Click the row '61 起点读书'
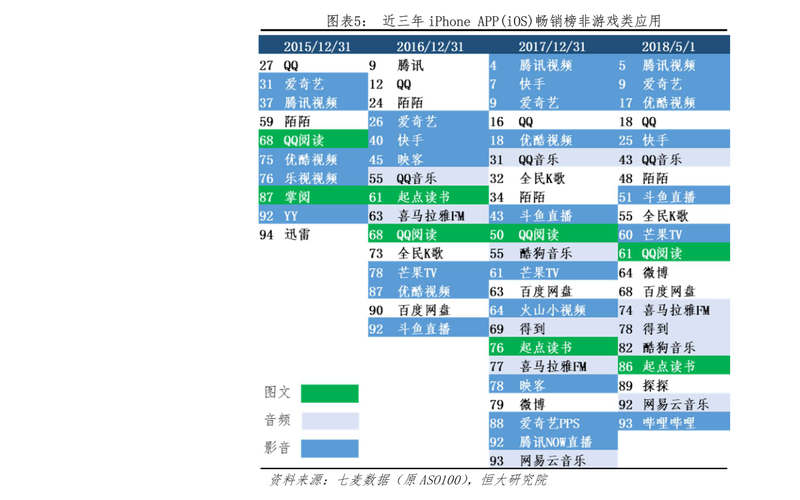 pyautogui.click(x=429, y=197)
